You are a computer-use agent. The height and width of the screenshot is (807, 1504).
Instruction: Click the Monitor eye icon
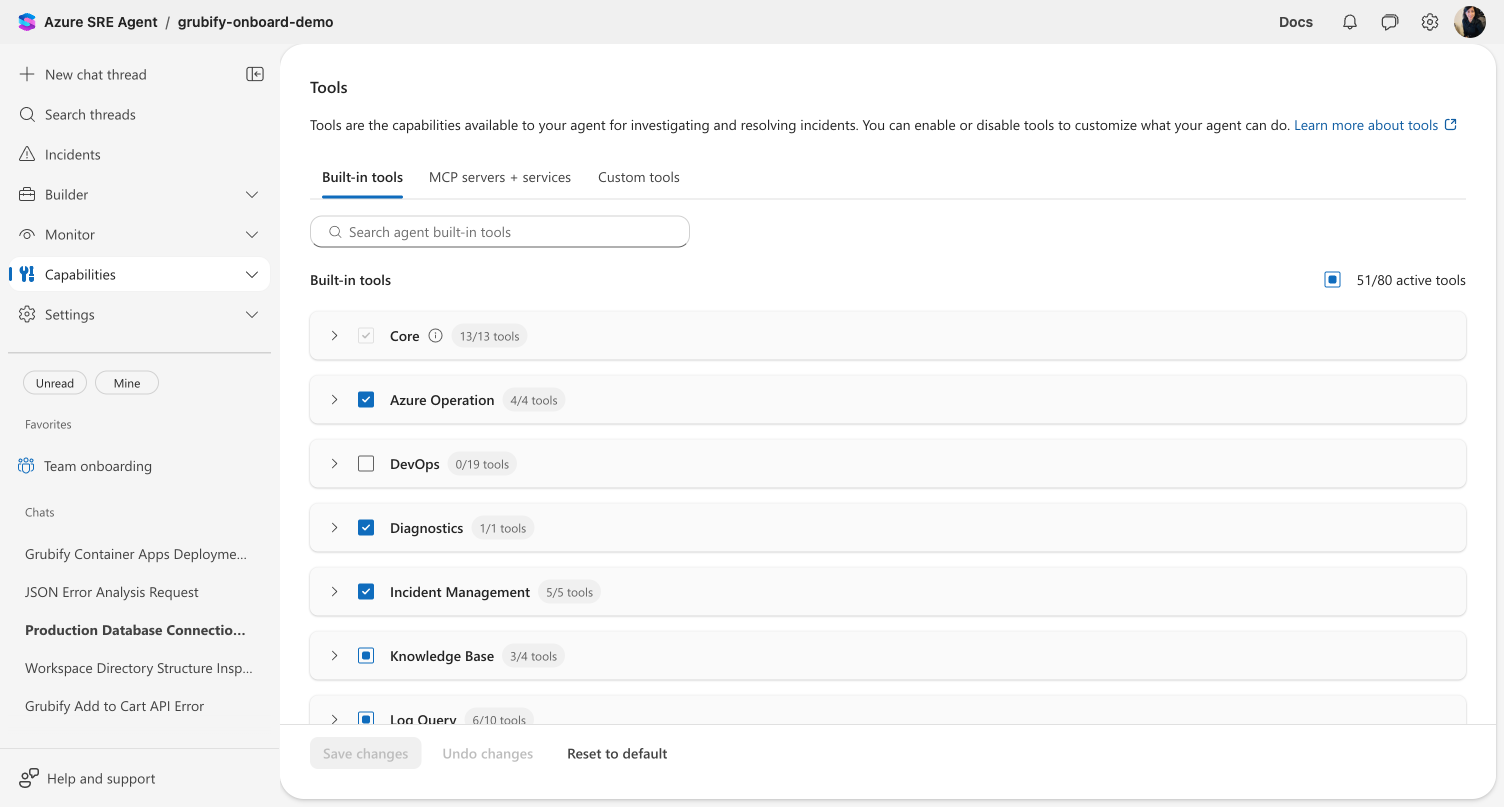(27, 234)
